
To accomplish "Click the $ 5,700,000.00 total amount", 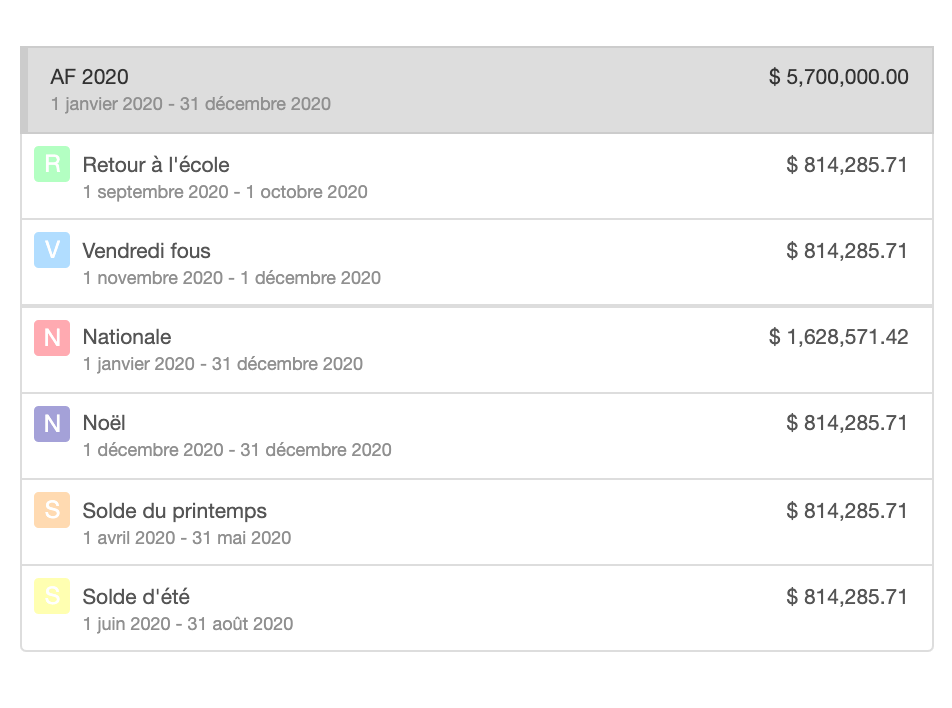I will 837,76.
